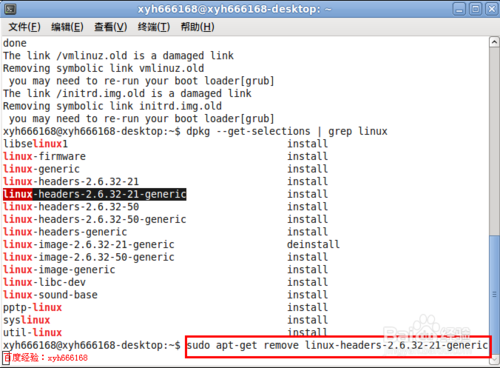Open the 文件(F) menu
The height and width of the screenshot is (368, 500).
[24, 27]
